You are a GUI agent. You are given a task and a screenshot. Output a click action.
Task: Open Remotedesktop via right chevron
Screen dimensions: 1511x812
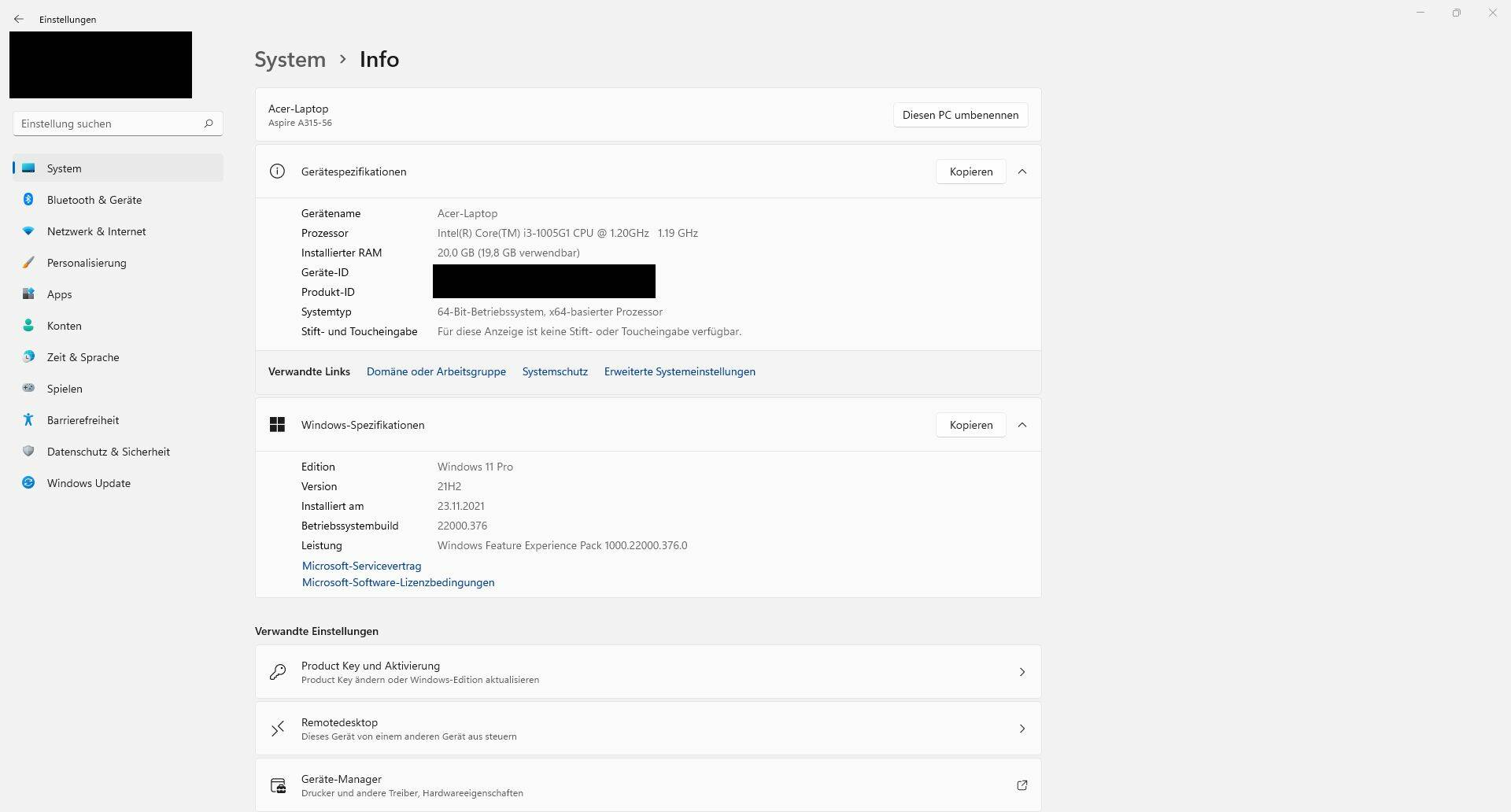(x=1022, y=729)
